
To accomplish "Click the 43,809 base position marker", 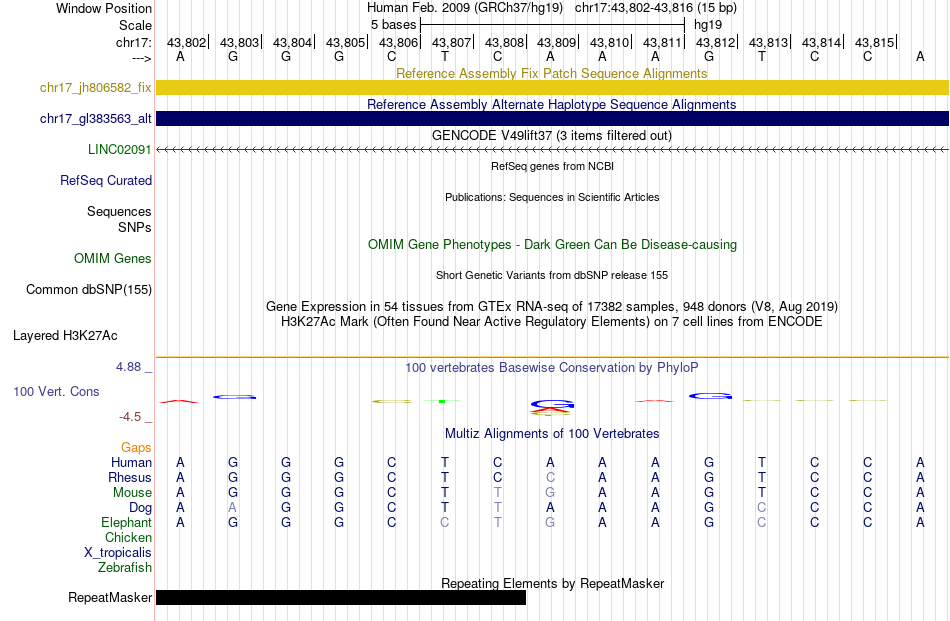I will 557,42.
